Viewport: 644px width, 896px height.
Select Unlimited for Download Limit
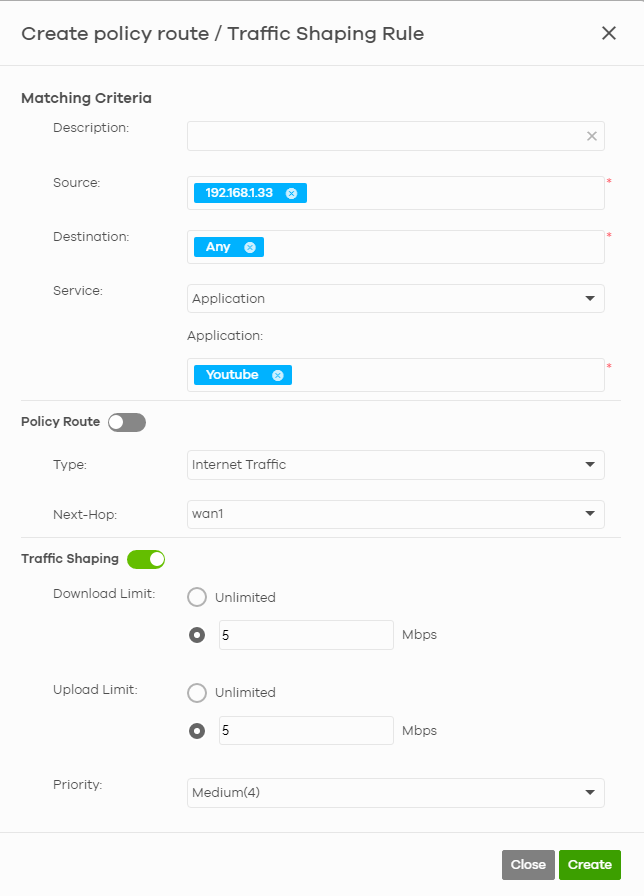coord(197,597)
